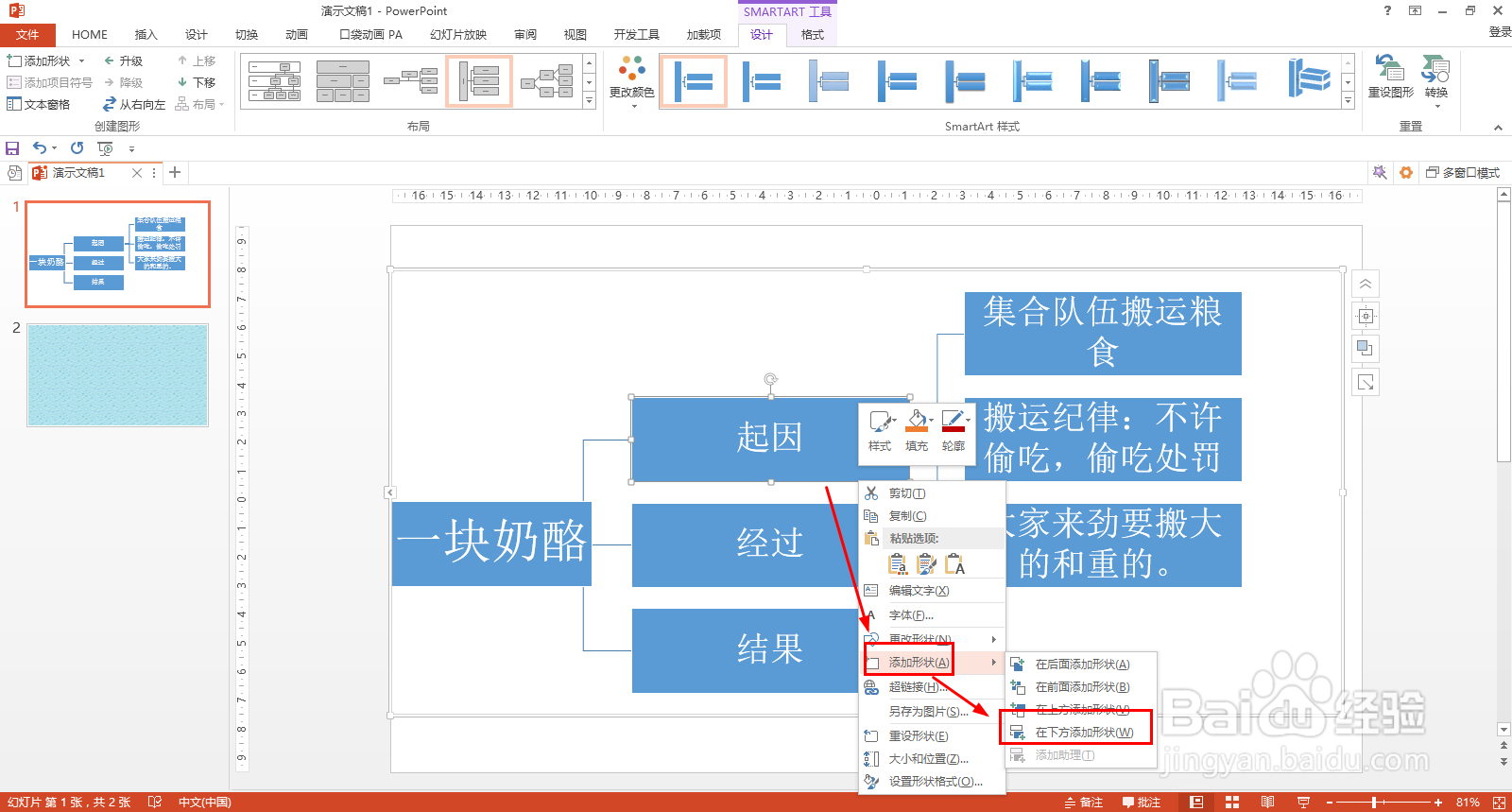The width and height of the screenshot is (1512, 812).
Task: Open 设置形状格式 (Format Shape) option
Action: pyautogui.click(x=932, y=782)
